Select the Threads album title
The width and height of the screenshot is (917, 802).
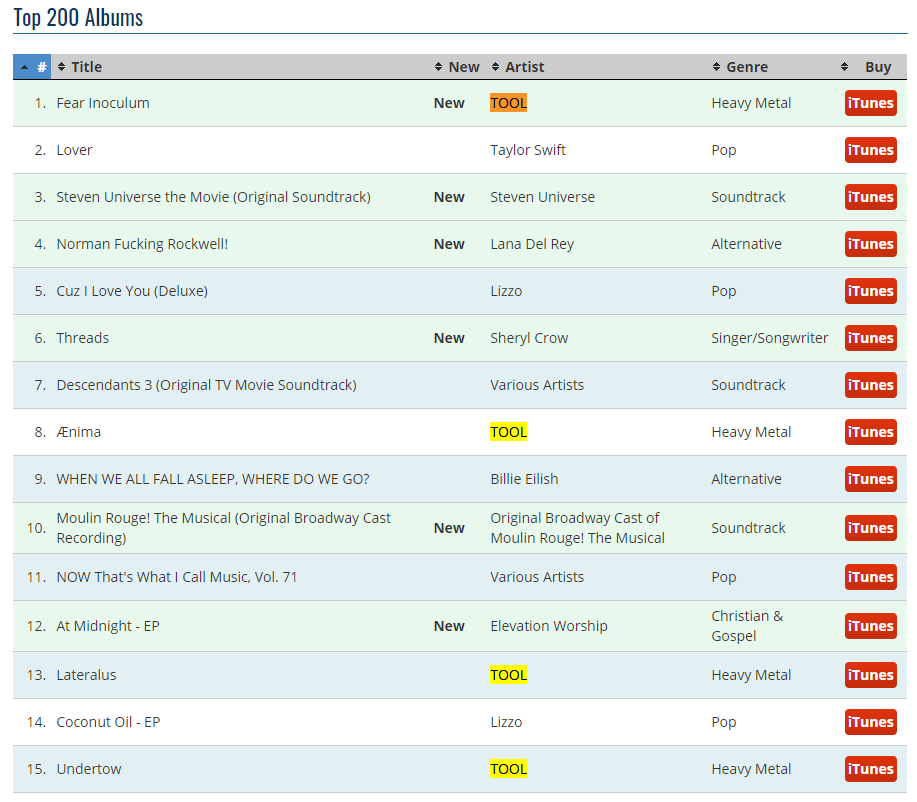82,338
